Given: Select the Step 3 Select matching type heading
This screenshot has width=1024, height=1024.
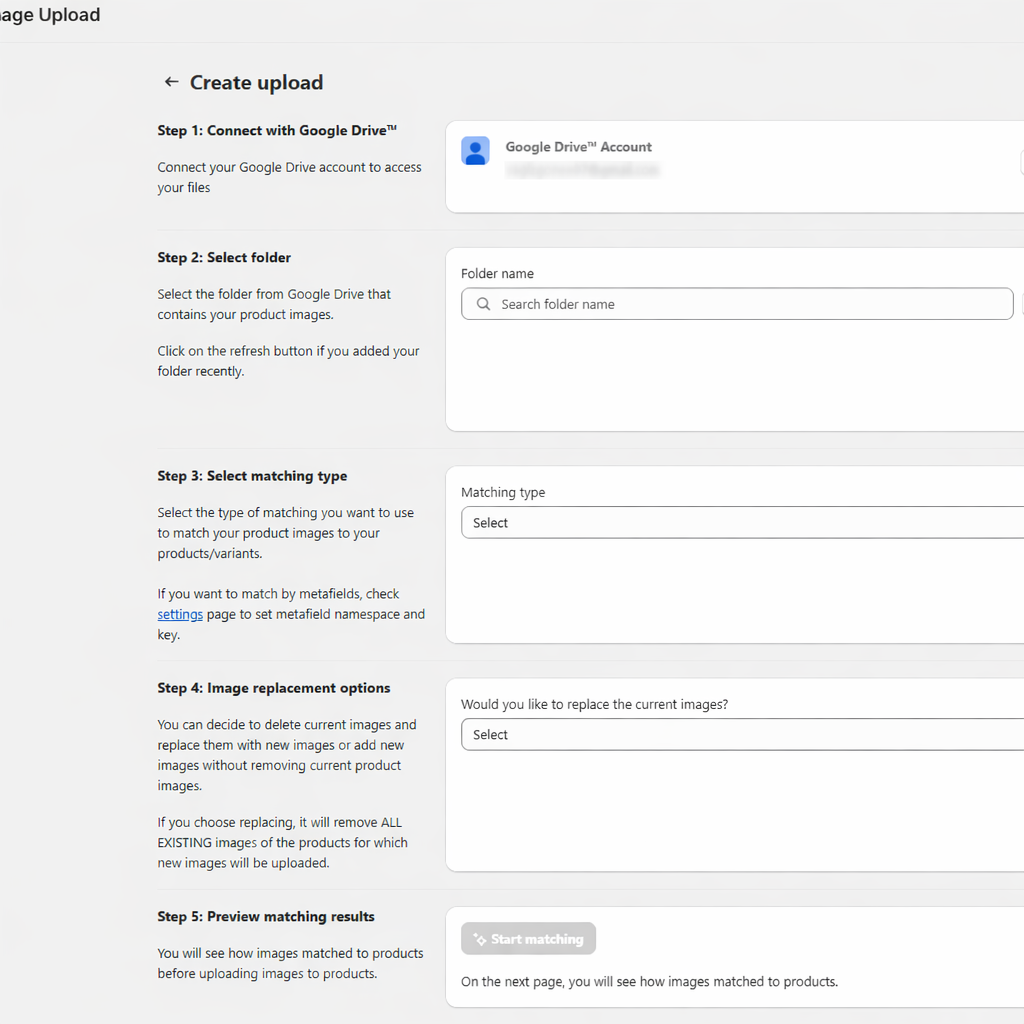Looking at the screenshot, I should pyautogui.click(x=252, y=476).
